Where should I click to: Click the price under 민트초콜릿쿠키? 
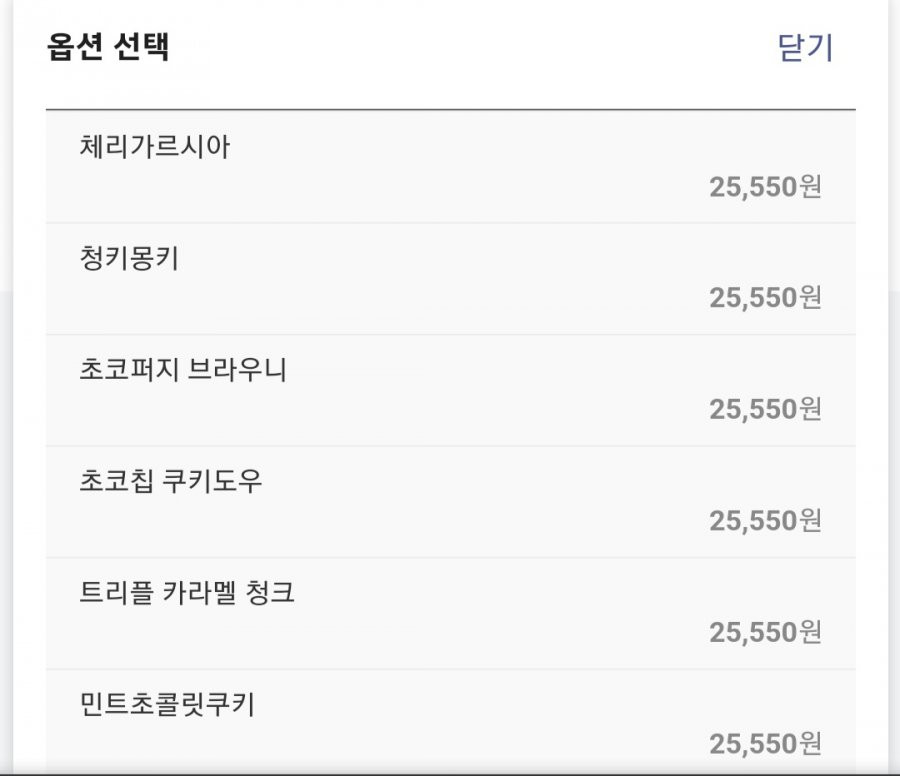[765, 743]
